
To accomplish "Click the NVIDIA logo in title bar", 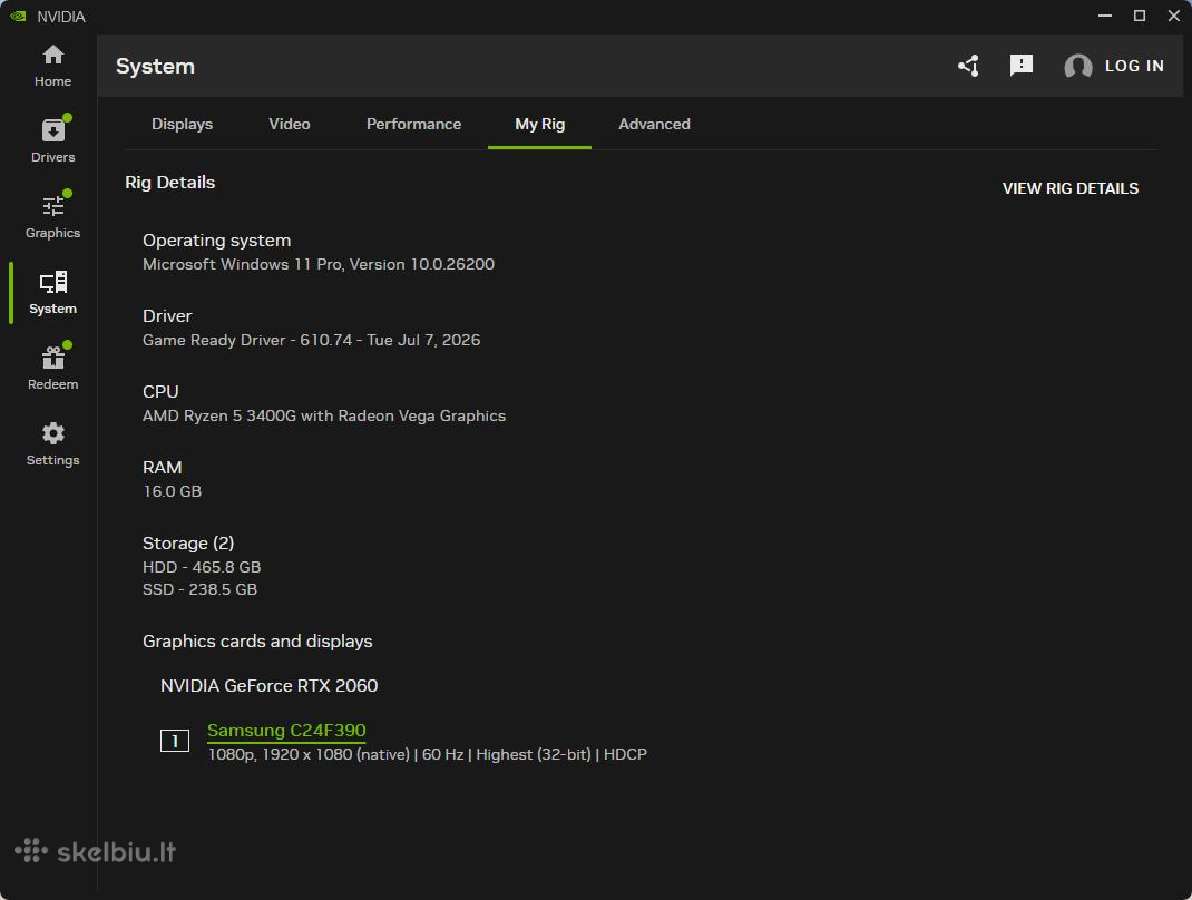I will pyautogui.click(x=18, y=16).
